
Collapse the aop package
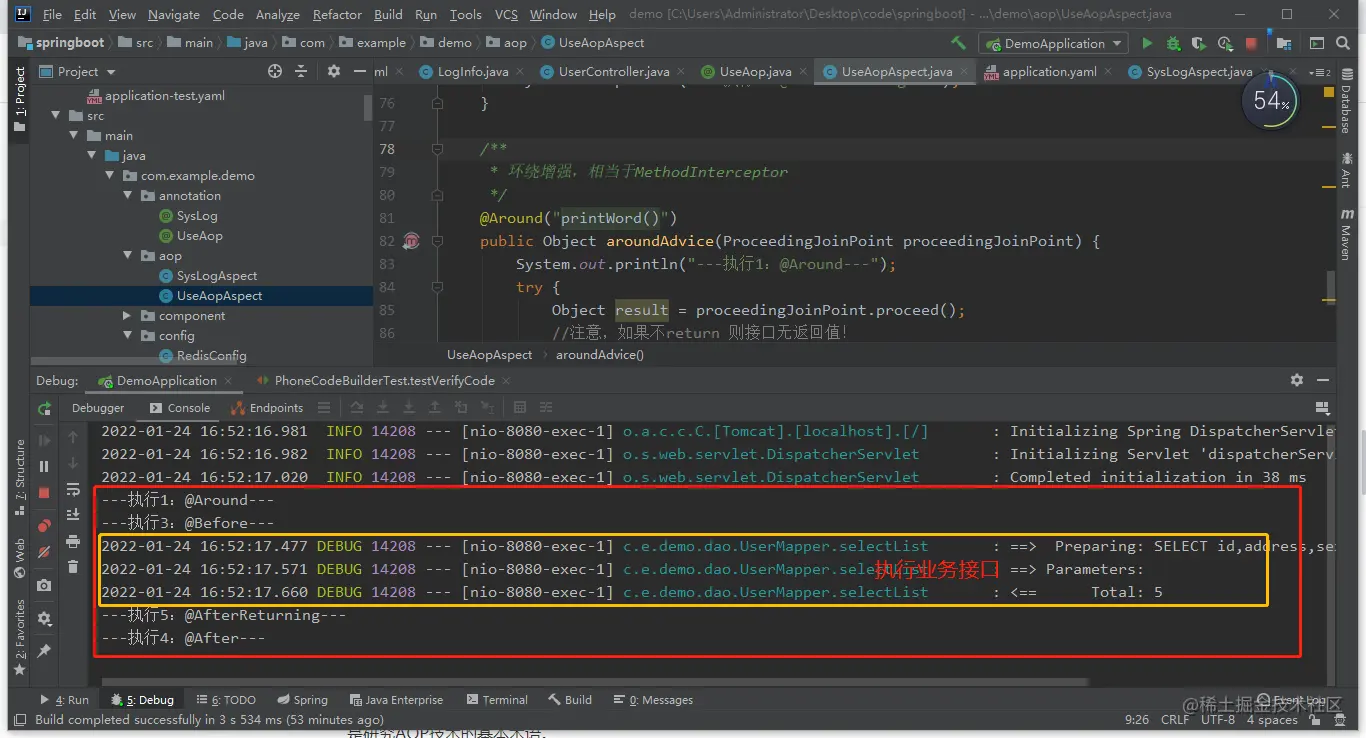[128, 256]
